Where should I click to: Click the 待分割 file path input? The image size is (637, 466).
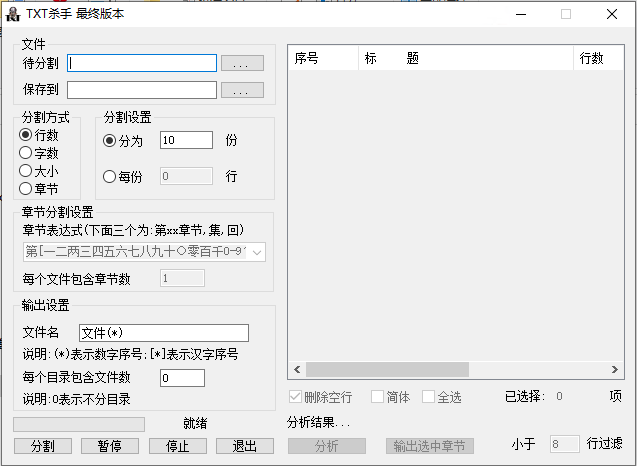142,63
